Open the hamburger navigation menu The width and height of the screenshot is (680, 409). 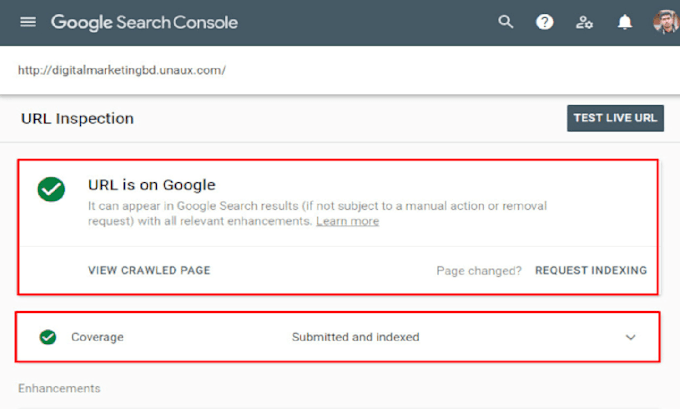click(x=28, y=22)
